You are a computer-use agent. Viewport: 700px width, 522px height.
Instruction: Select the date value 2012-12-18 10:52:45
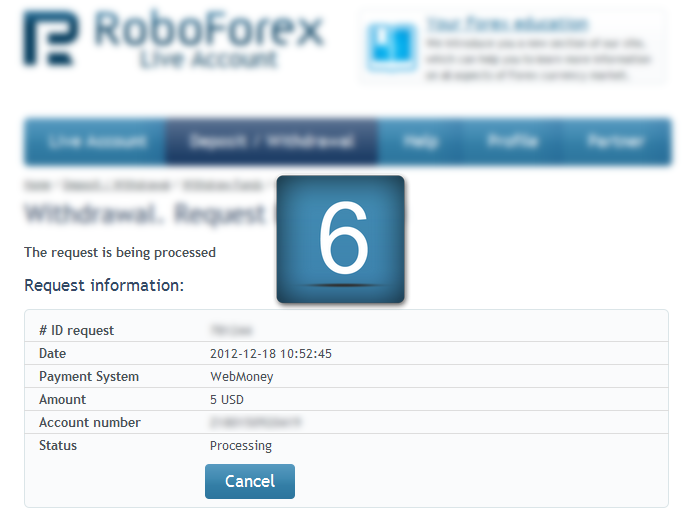tap(271, 354)
